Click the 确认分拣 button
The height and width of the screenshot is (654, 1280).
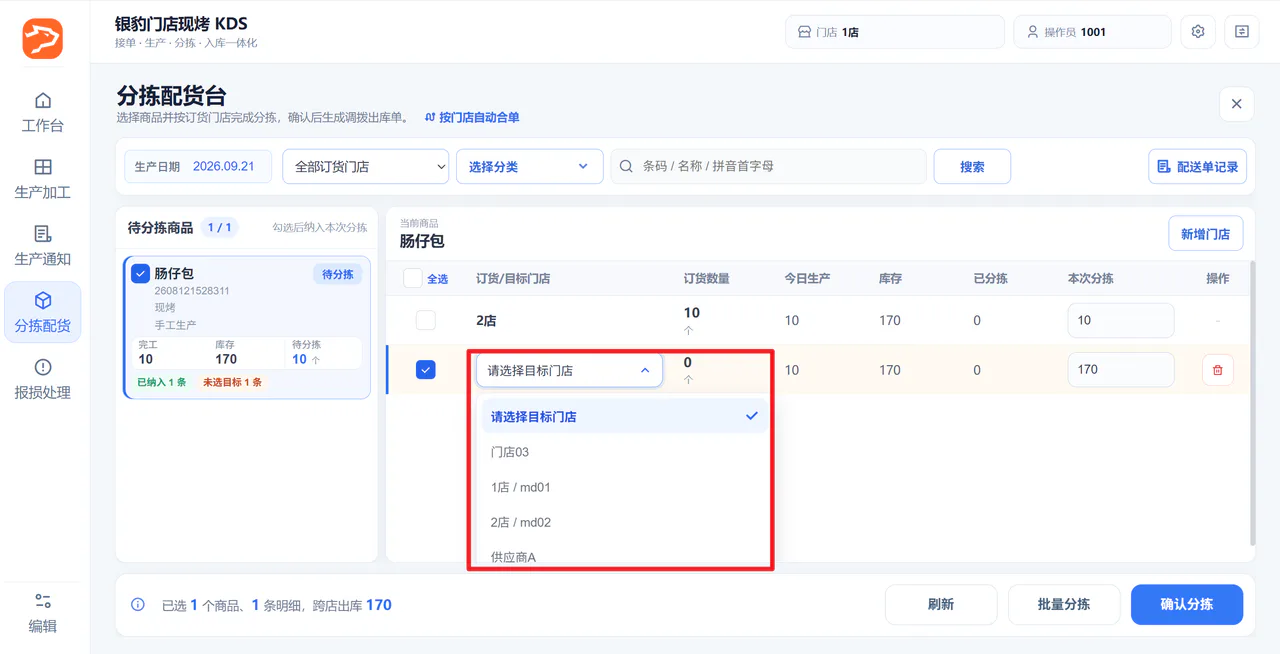1187,604
